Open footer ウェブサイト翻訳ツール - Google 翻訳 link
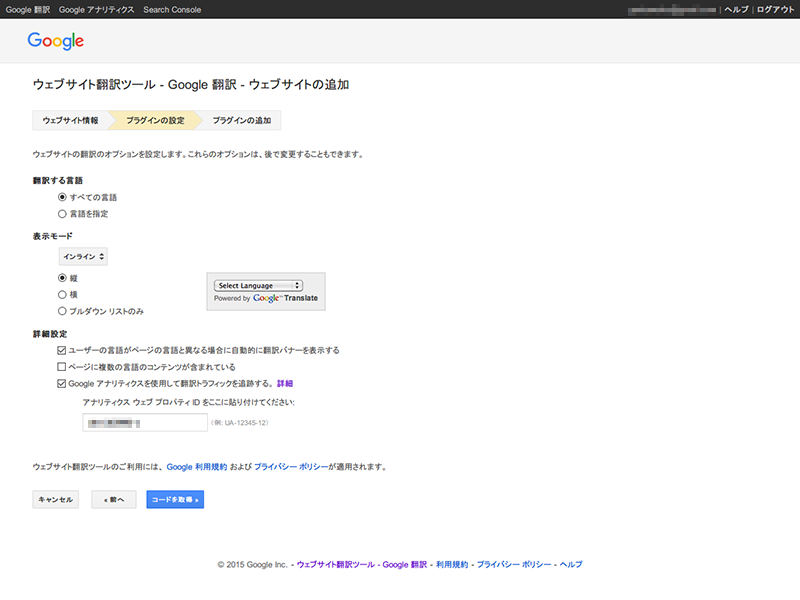 pos(362,564)
